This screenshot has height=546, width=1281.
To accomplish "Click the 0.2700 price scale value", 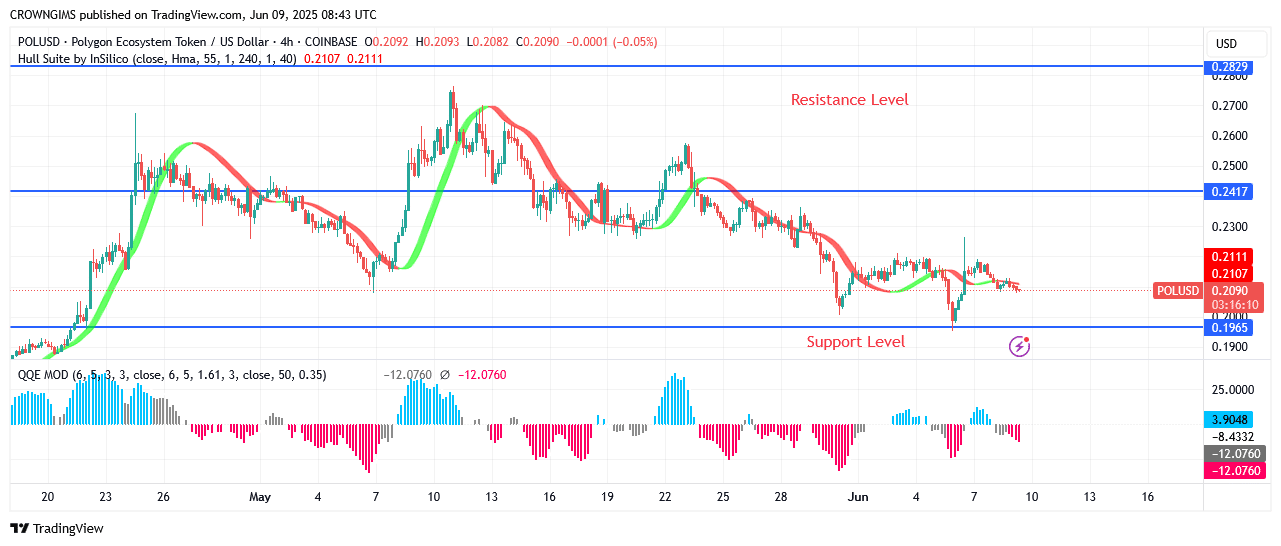I will coord(1231,105).
